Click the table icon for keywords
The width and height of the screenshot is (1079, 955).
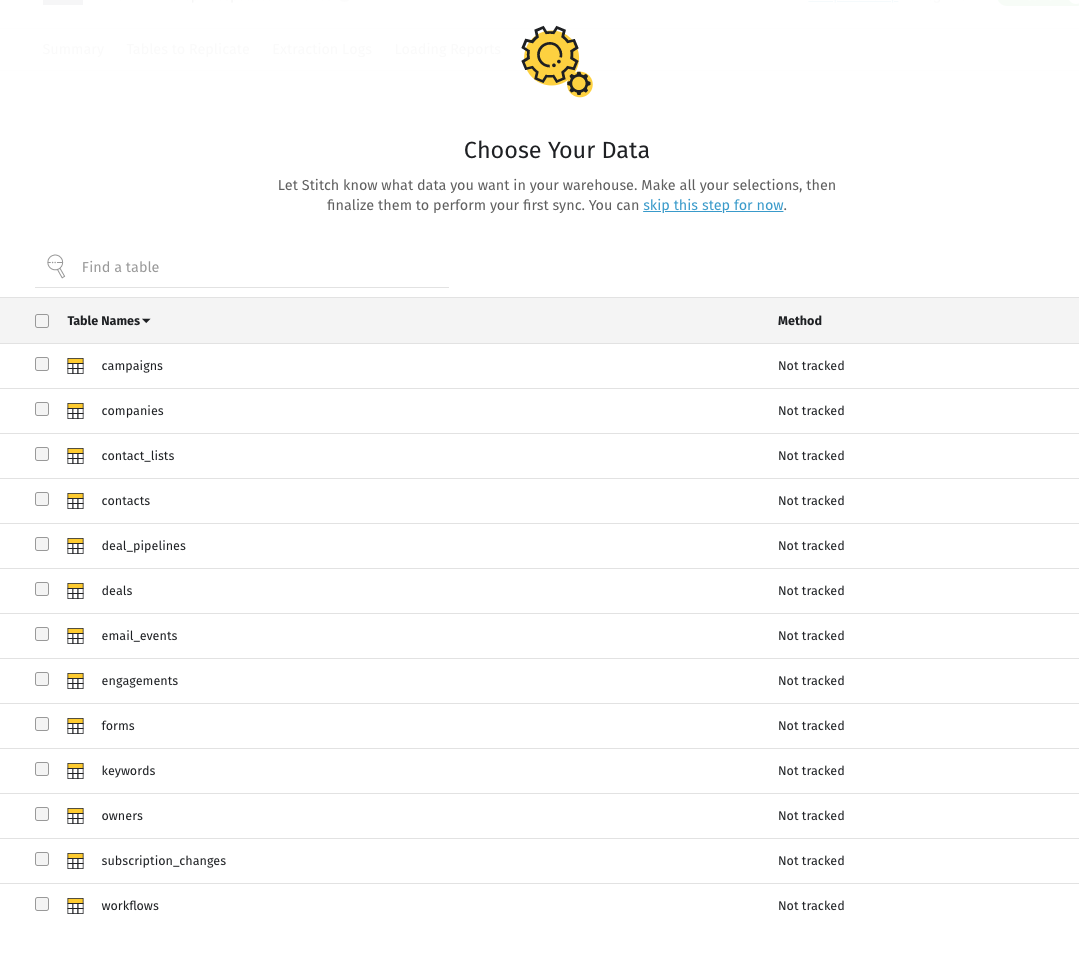coord(75,771)
